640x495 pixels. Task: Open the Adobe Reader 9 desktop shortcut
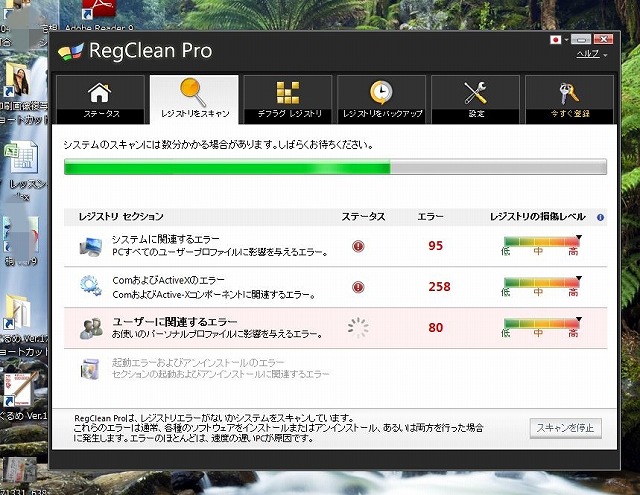[x=99, y=14]
